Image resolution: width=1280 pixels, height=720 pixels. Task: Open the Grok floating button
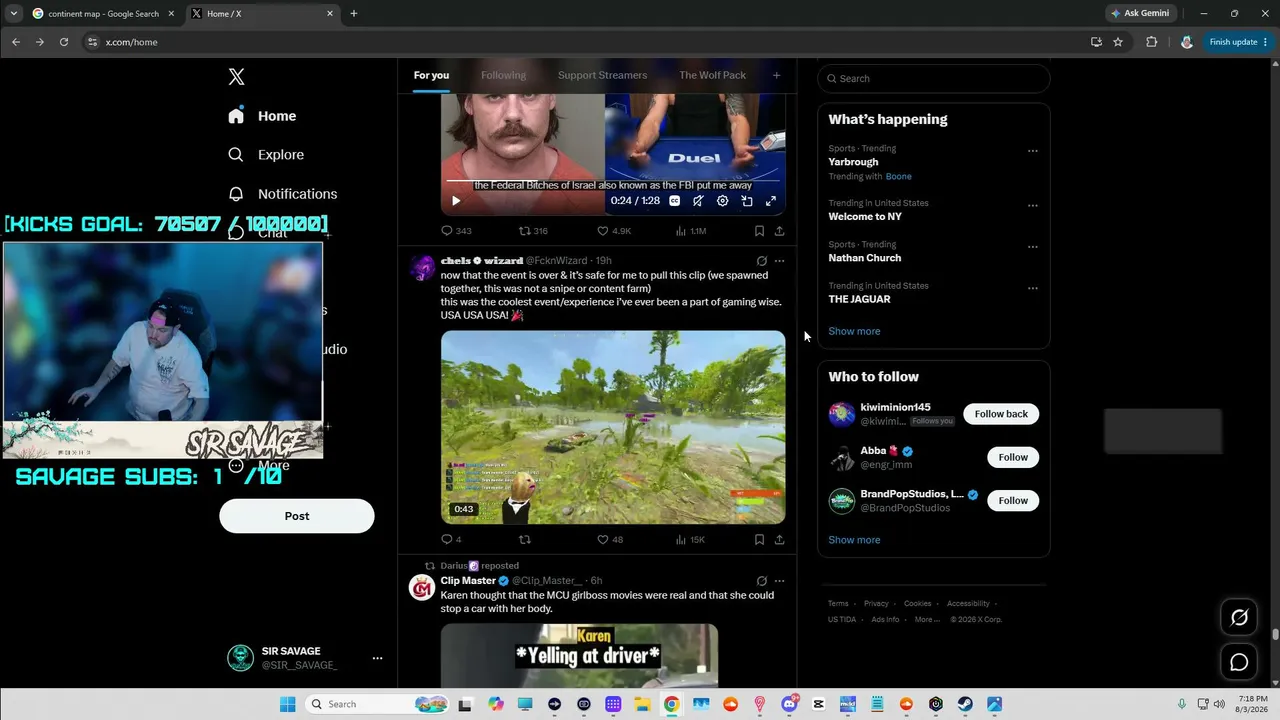(x=1239, y=618)
